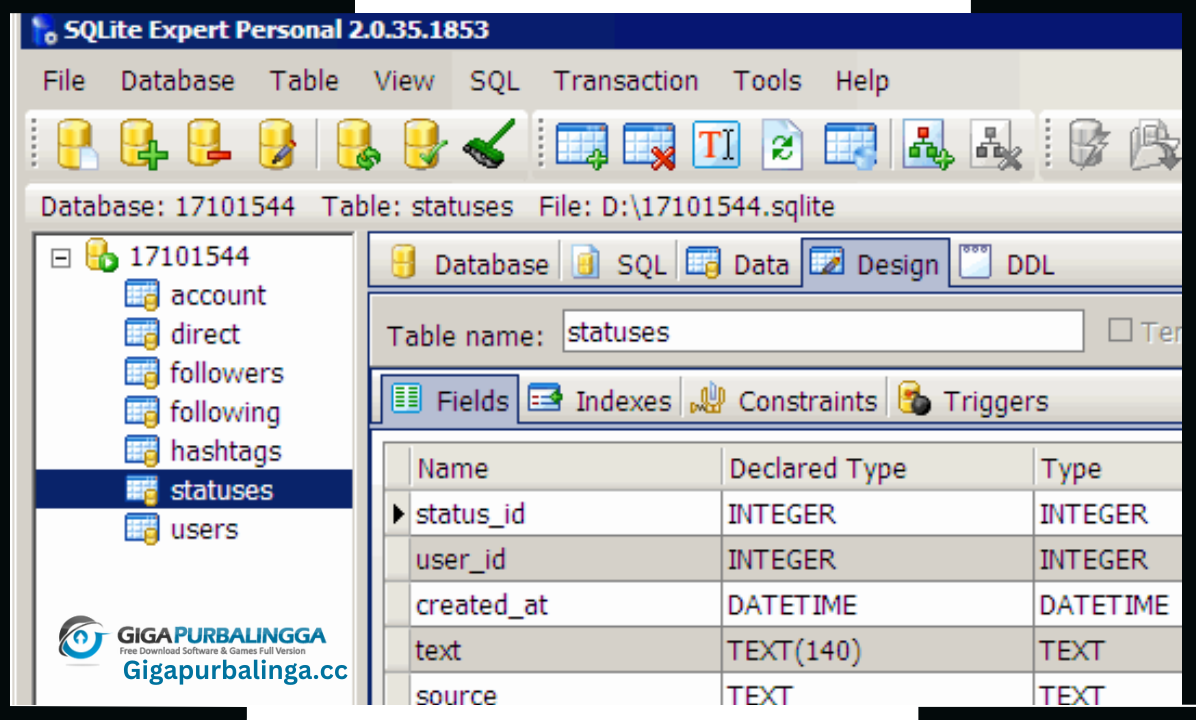Click the table icon beside account
Image resolution: width=1200 pixels, height=720 pixels.
tap(142, 295)
